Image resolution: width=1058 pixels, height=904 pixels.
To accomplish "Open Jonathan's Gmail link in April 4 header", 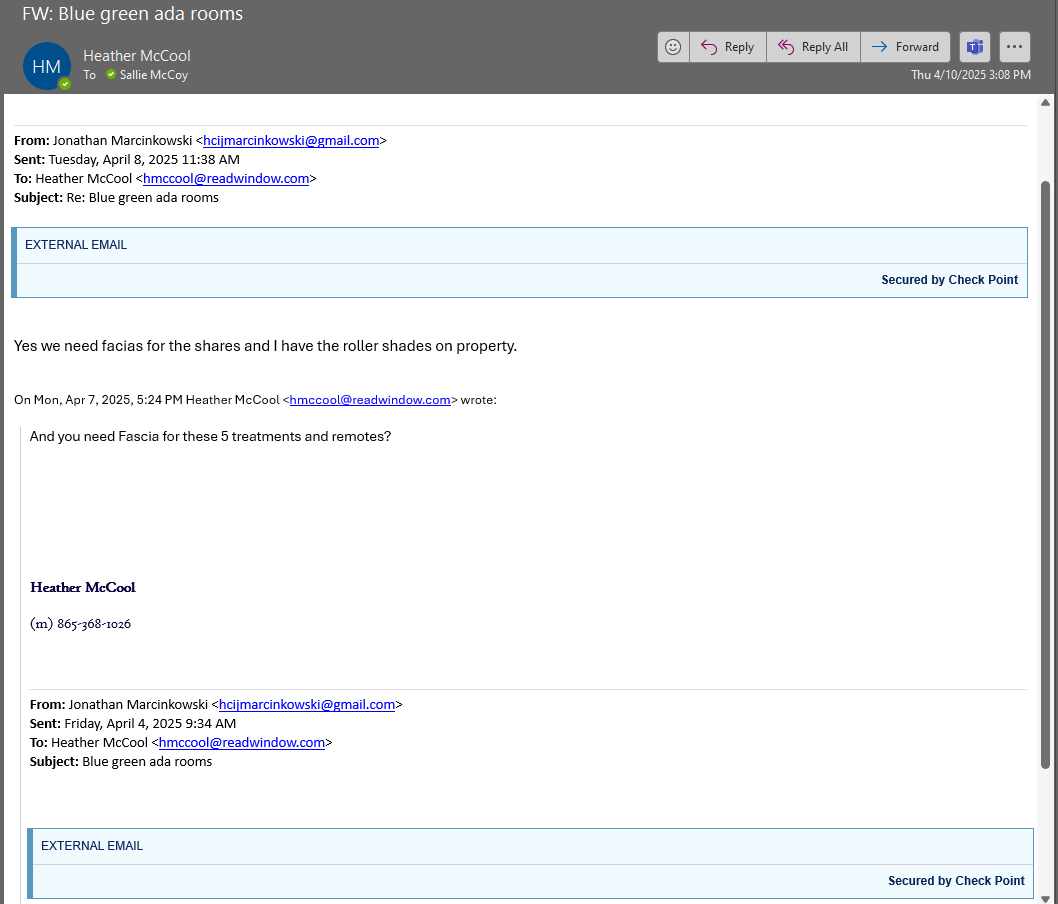I will point(307,705).
